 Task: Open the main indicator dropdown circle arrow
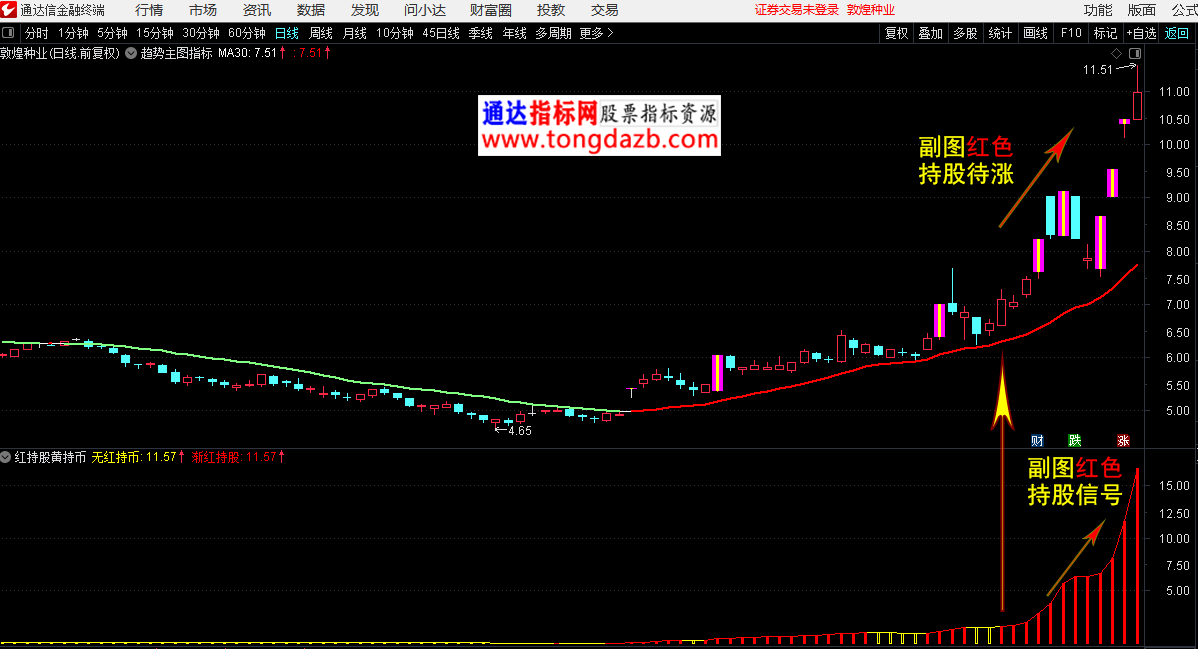(131, 53)
